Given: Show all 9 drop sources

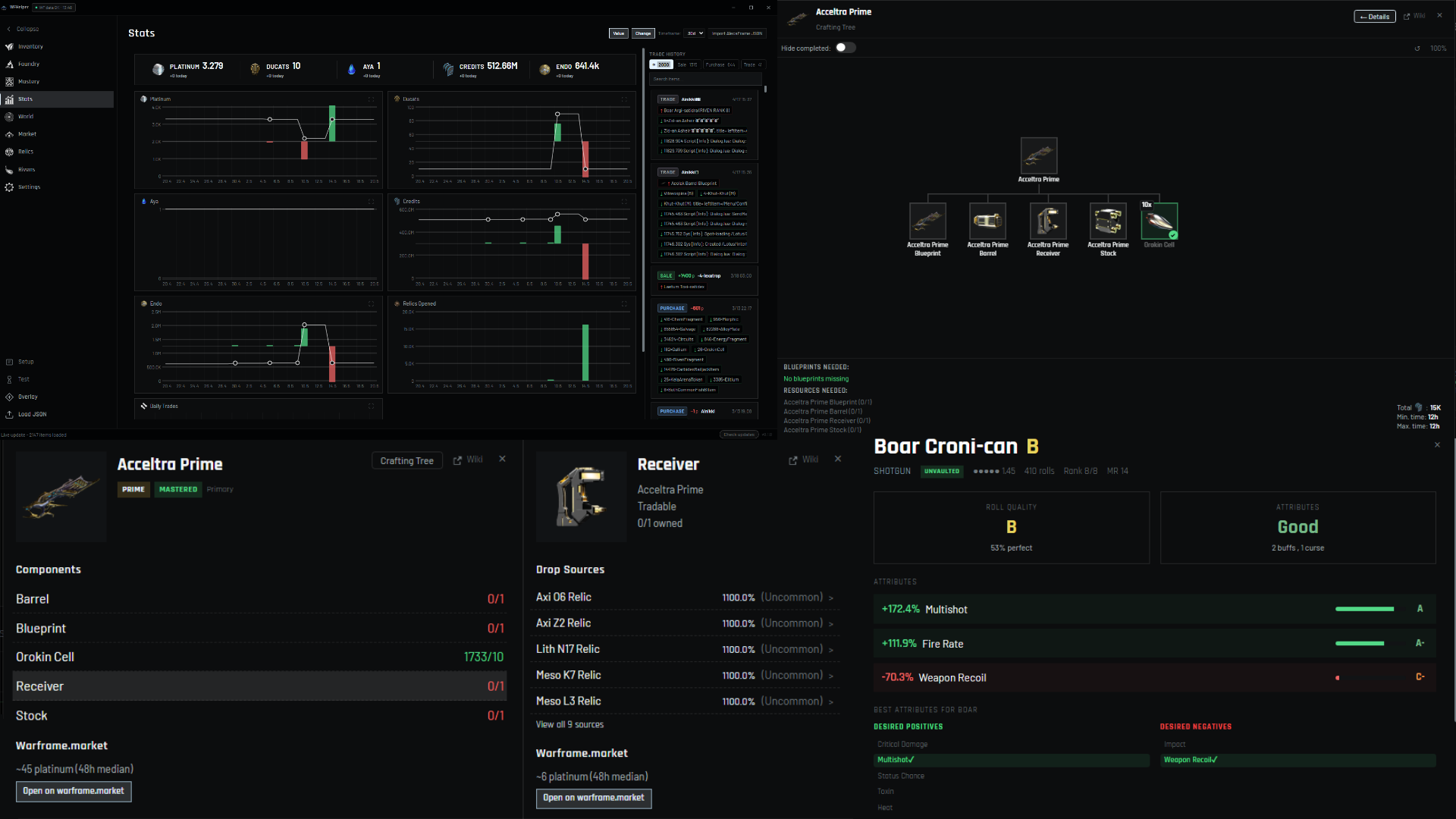Looking at the screenshot, I should tap(570, 725).
